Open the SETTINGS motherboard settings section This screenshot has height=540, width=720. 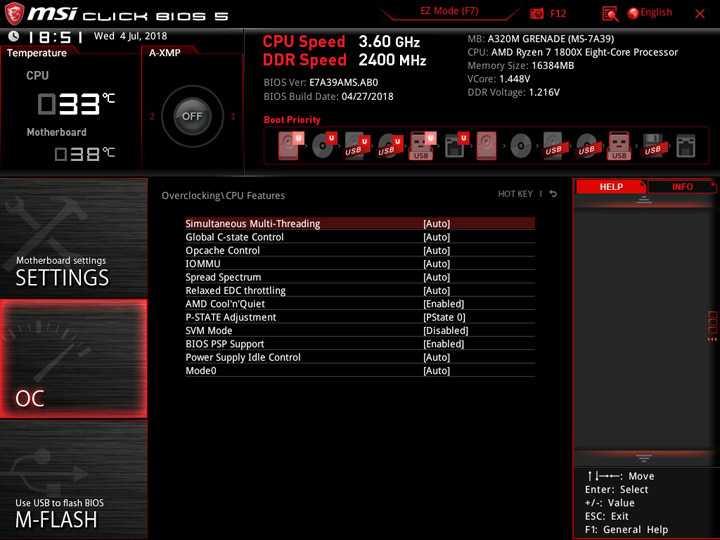tap(73, 238)
